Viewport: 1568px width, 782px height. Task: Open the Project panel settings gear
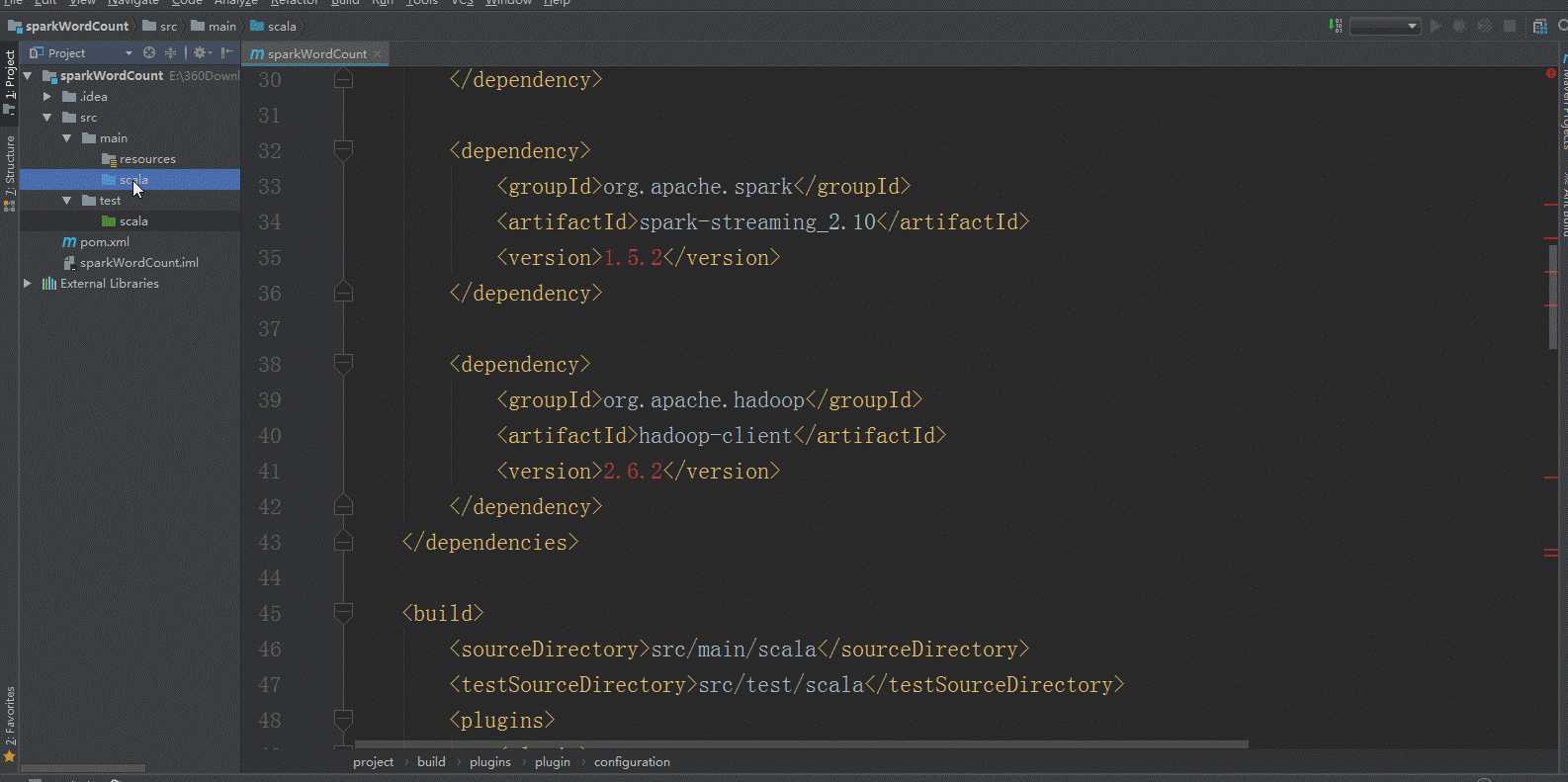pyautogui.click(x=202, y=52)
